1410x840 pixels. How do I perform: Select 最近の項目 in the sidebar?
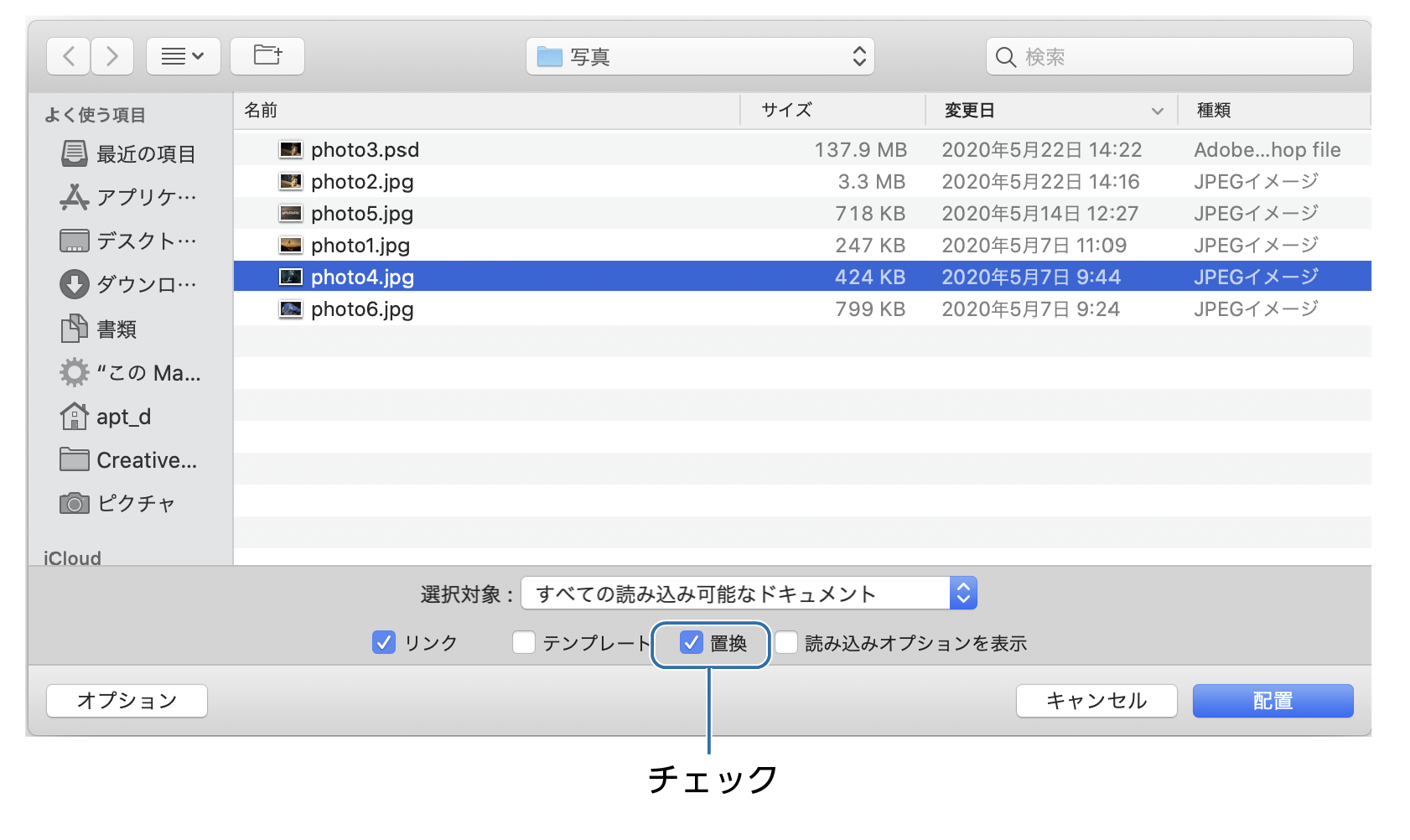pos(130,154)
